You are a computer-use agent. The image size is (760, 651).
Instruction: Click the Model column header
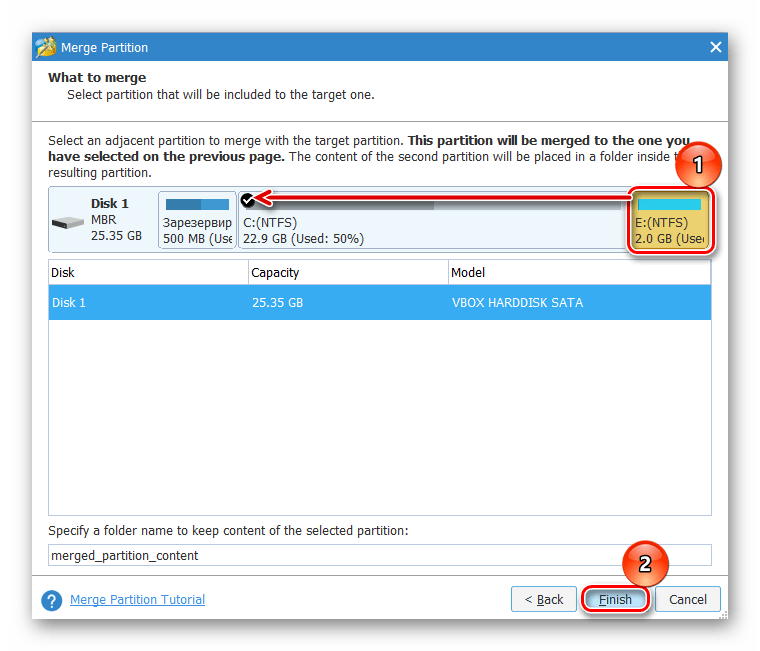(580, 272)
